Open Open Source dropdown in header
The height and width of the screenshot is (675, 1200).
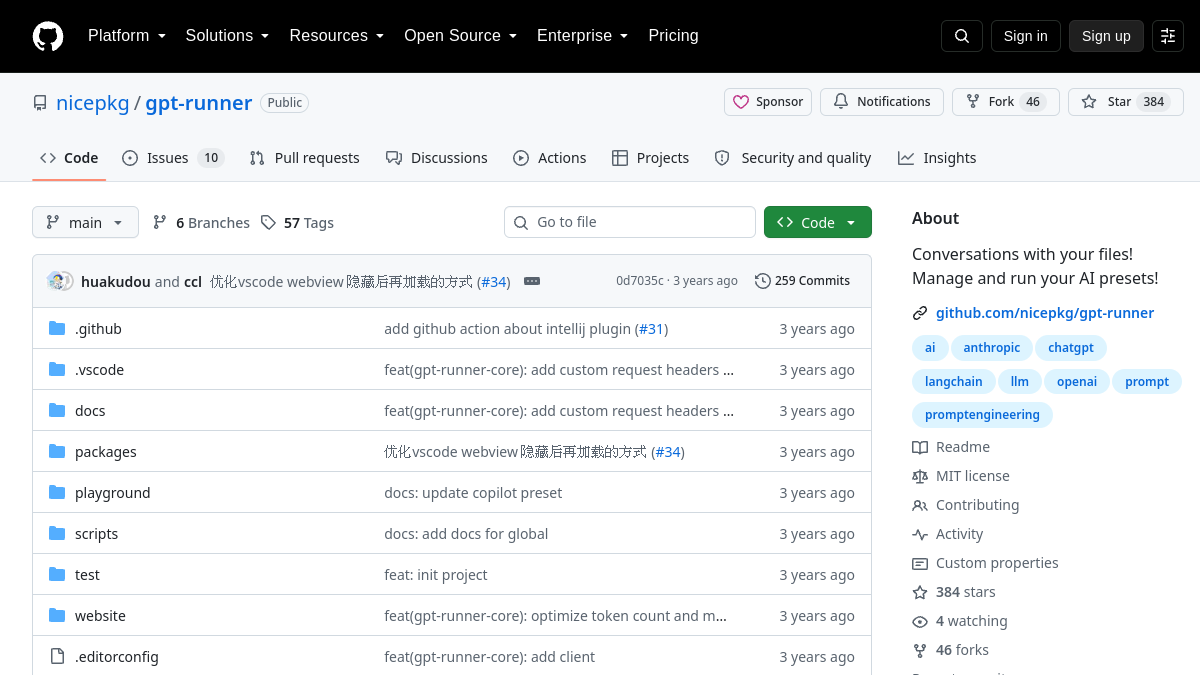click(461, 36)
